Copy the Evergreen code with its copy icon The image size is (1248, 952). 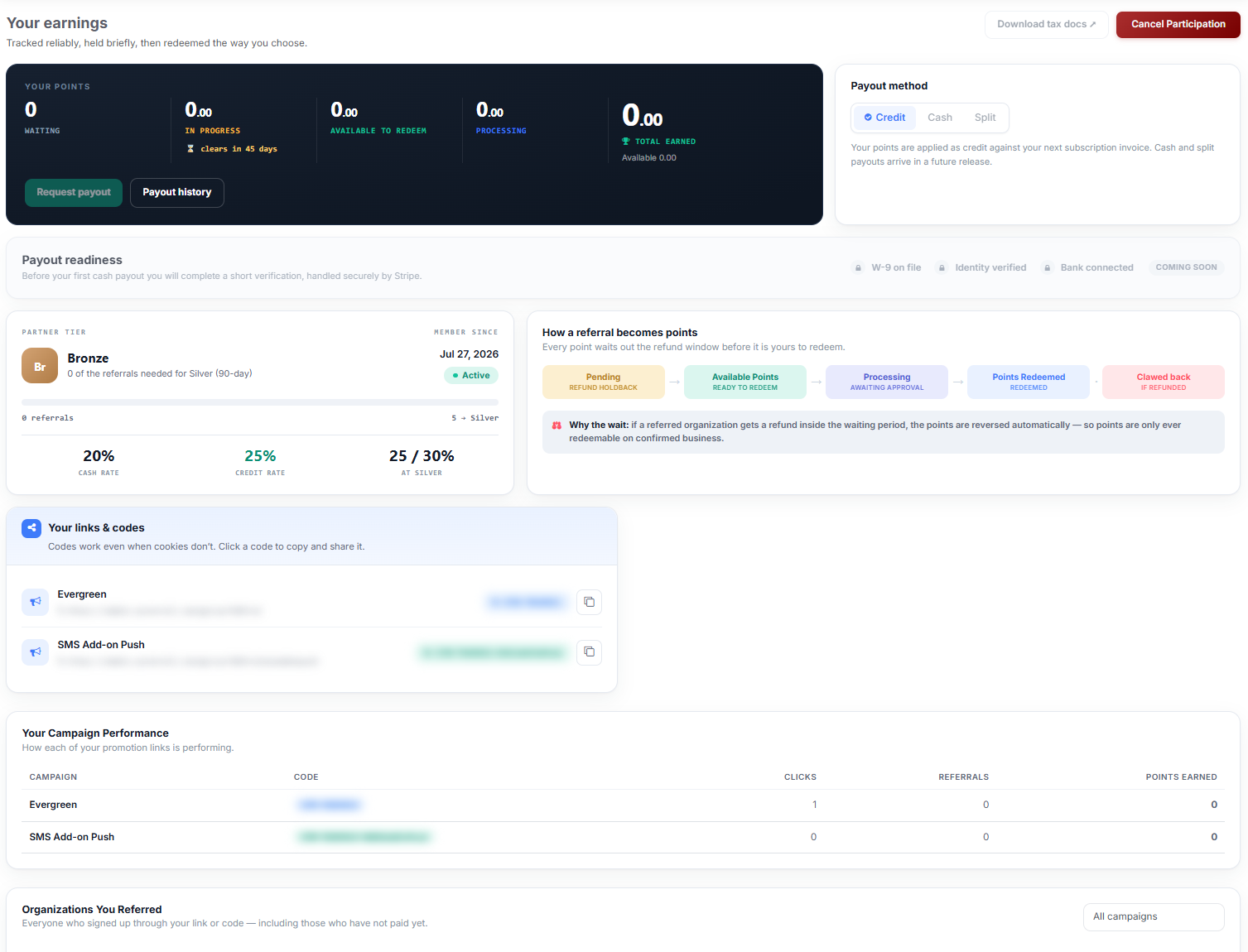coord(589,602)
